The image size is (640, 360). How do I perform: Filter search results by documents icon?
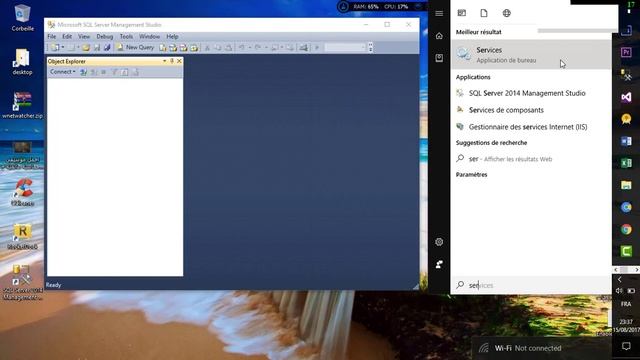pos(484,13)
